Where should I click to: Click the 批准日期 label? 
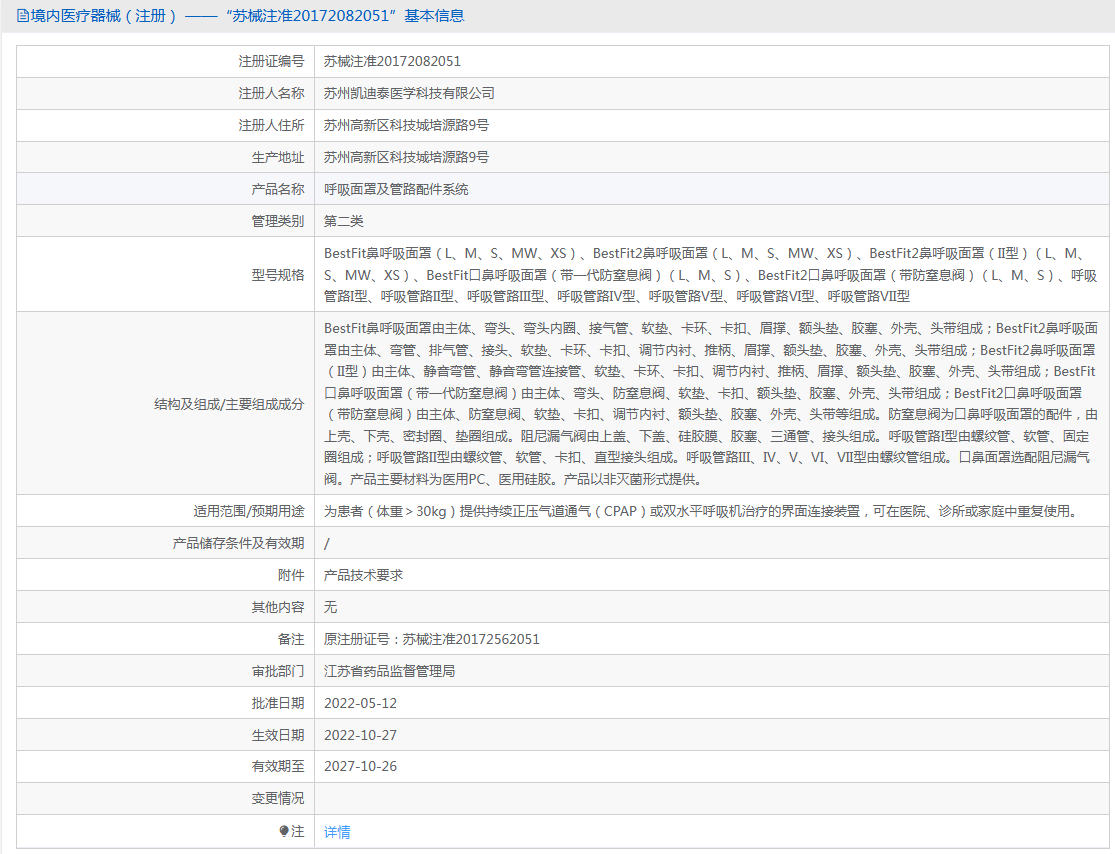(x=277, y=703)
